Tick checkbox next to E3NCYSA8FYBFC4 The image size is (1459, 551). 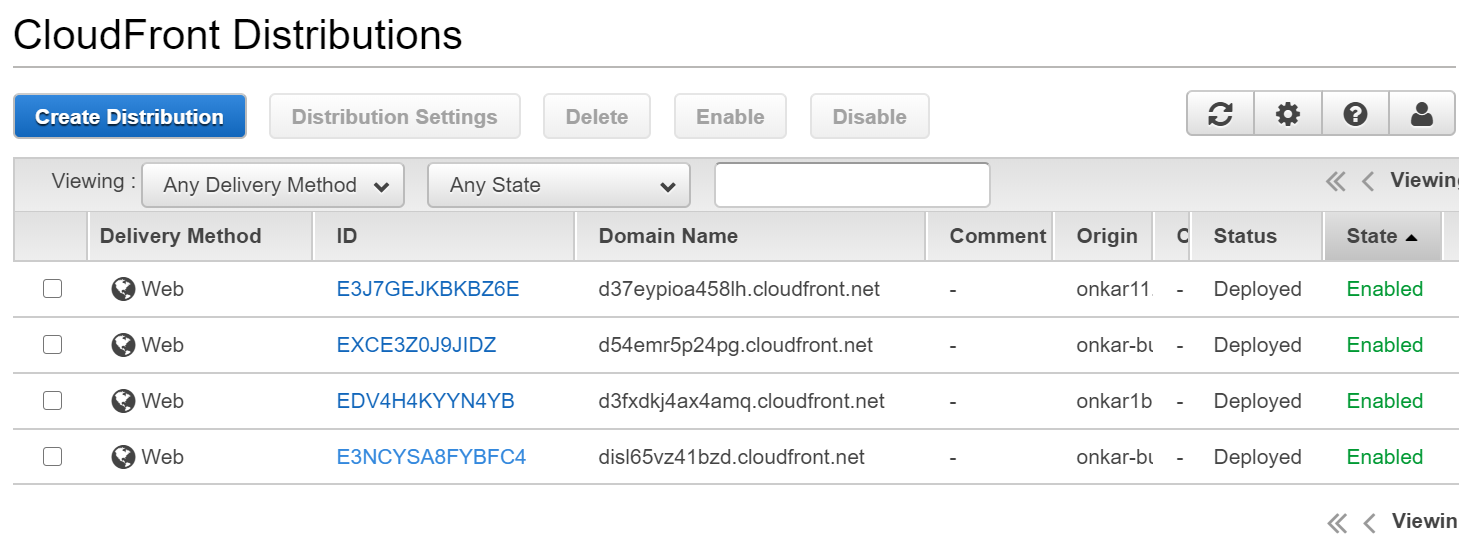tap(52, 457)
